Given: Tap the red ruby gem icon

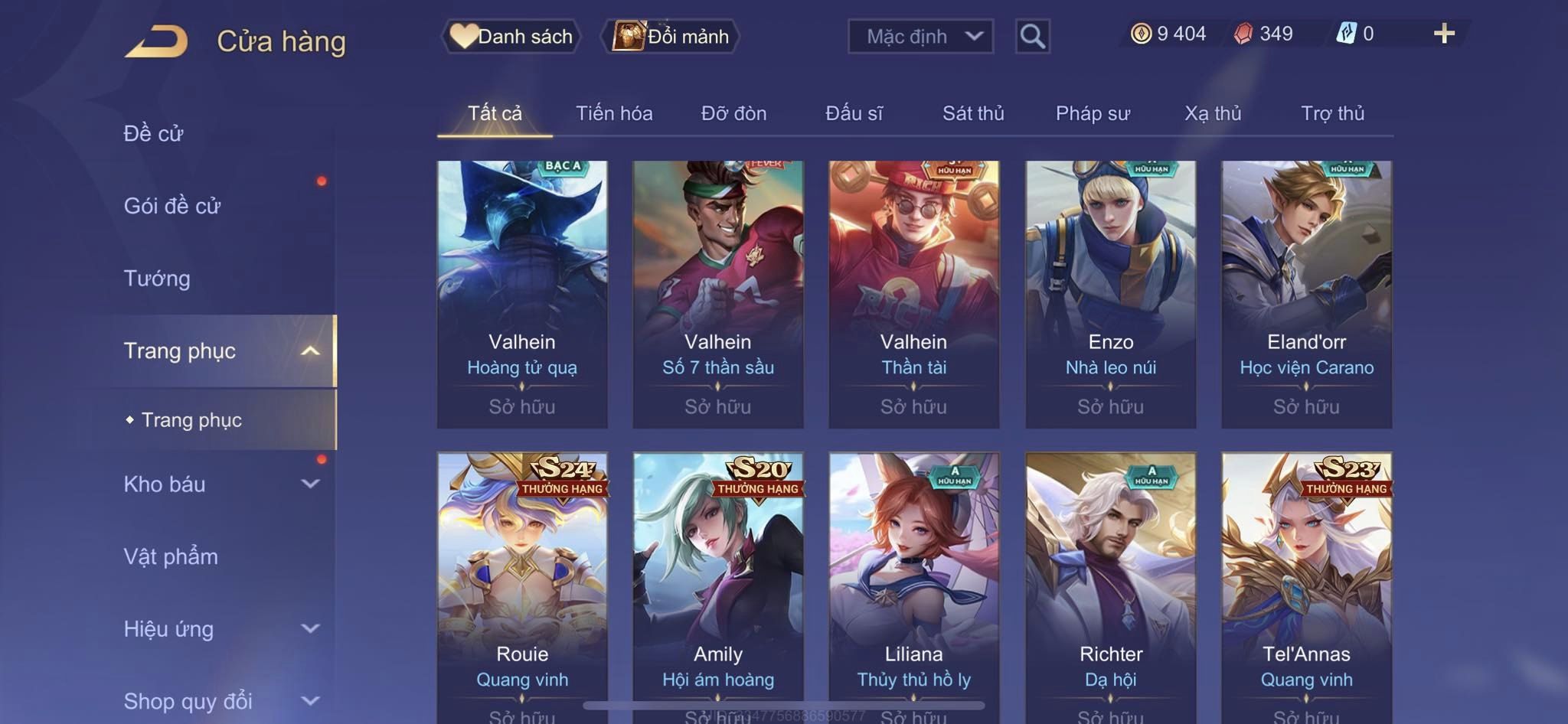Looking at the screenshot, I should (1243, 34).
